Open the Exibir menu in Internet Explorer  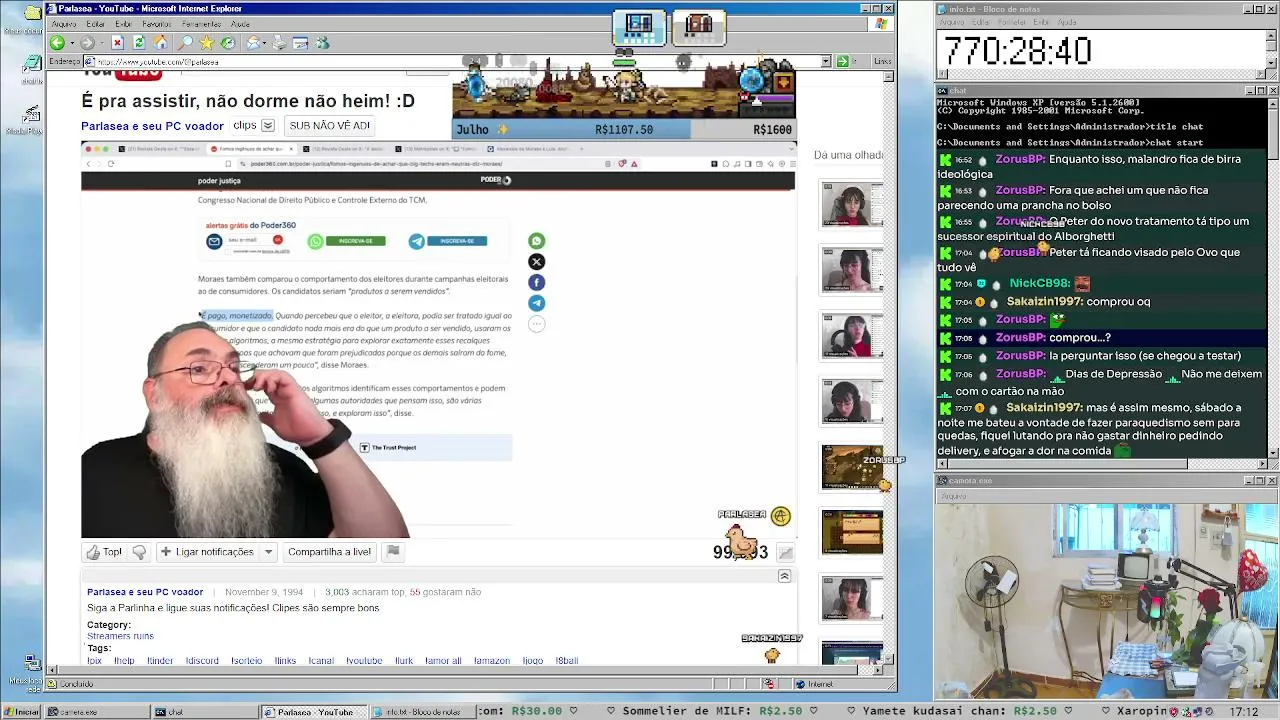click(123, 24)
